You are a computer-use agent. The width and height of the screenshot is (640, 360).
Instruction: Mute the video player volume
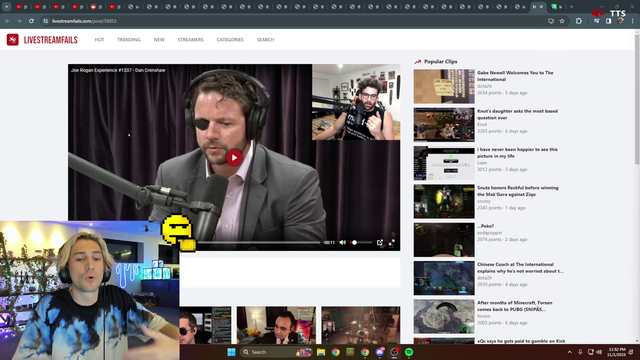[342, 242]
